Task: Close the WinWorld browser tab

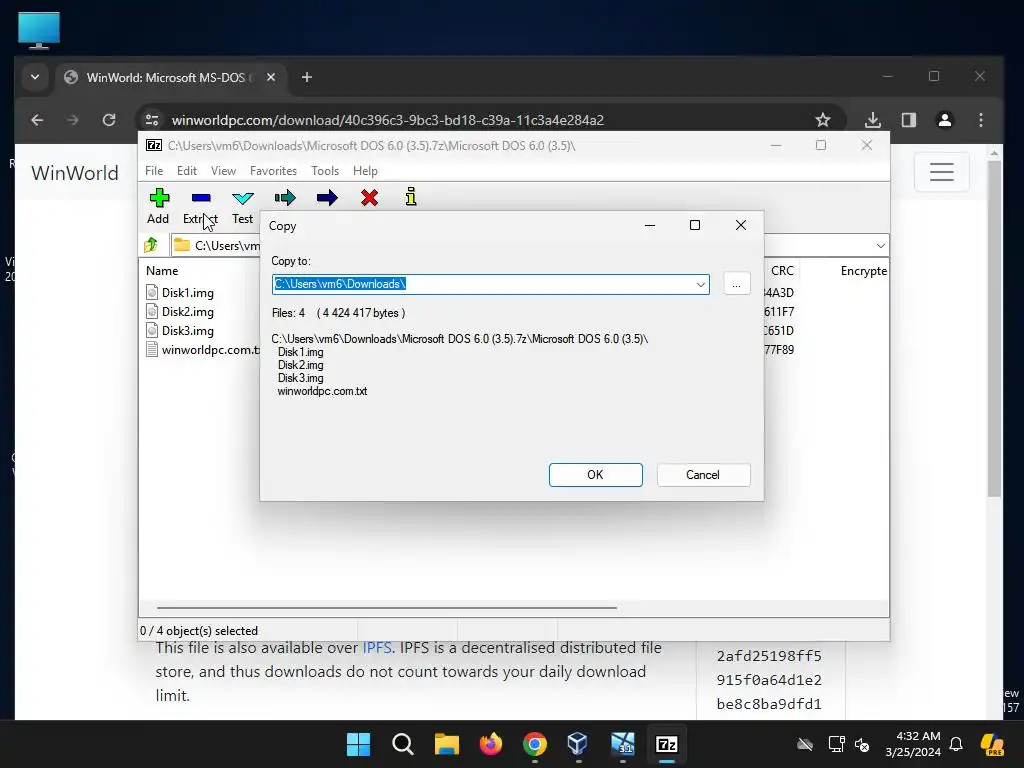Action: (x=271, y=77)
